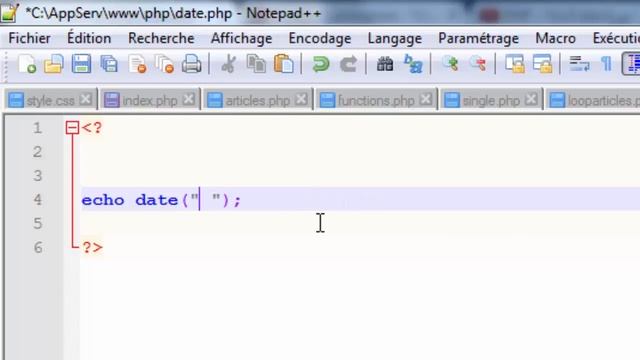Open the Paramétrage menu
This screenshot has height=360, width=640.
point(478,39)
